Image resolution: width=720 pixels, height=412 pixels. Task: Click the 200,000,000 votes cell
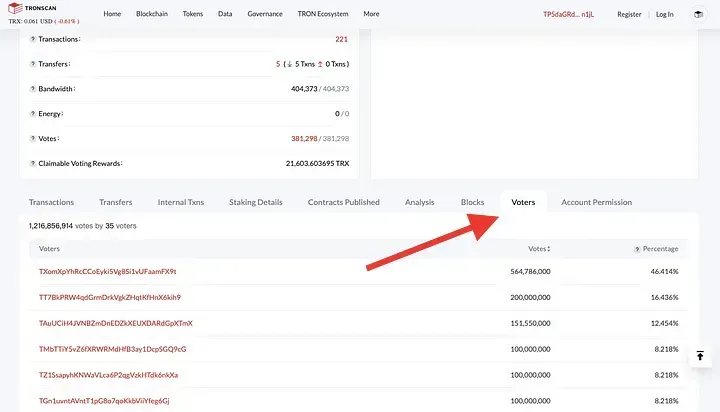530,297
